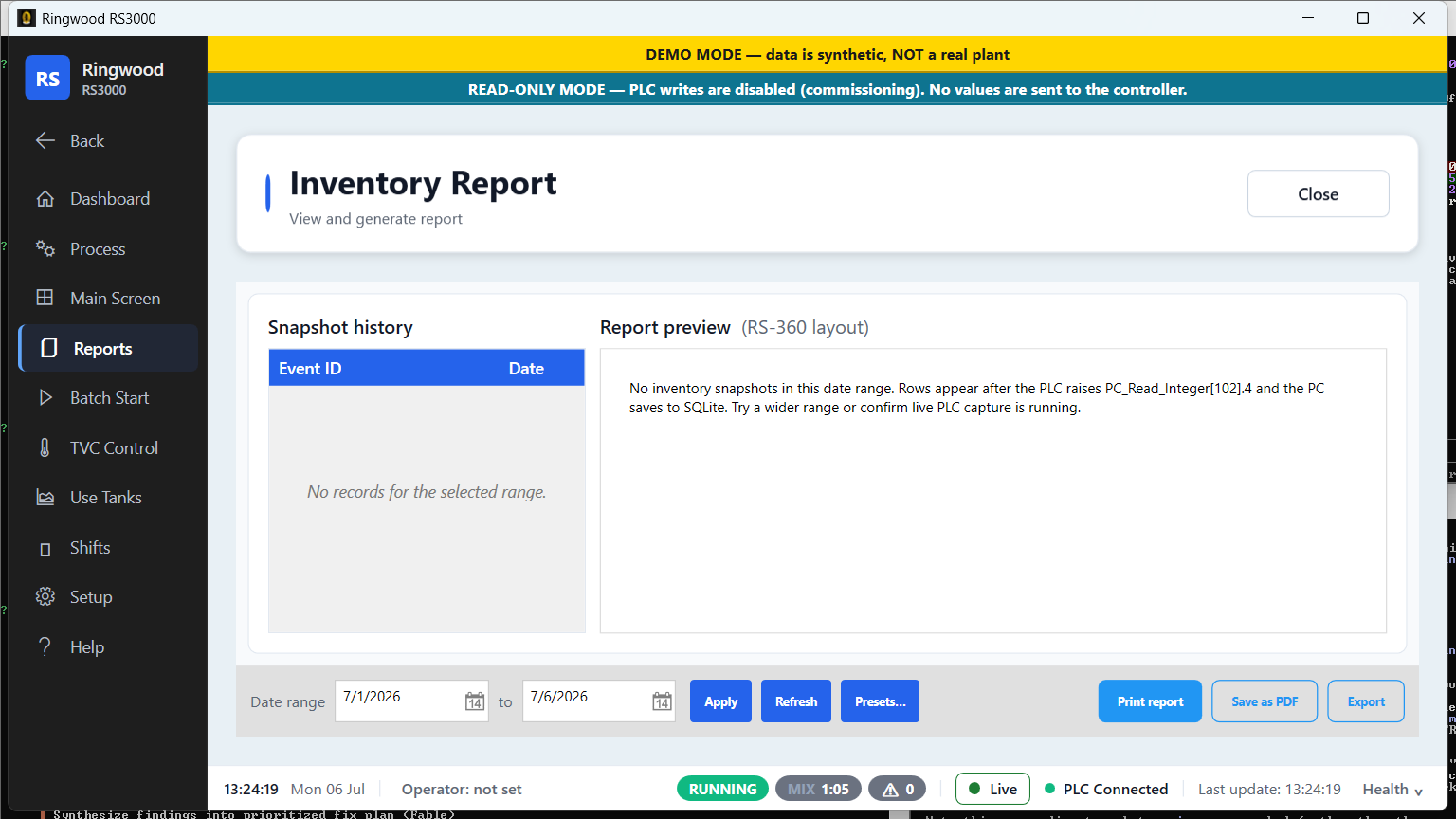
Task: Click the Ringwood app icon in title bar
Action: point(27,18)
